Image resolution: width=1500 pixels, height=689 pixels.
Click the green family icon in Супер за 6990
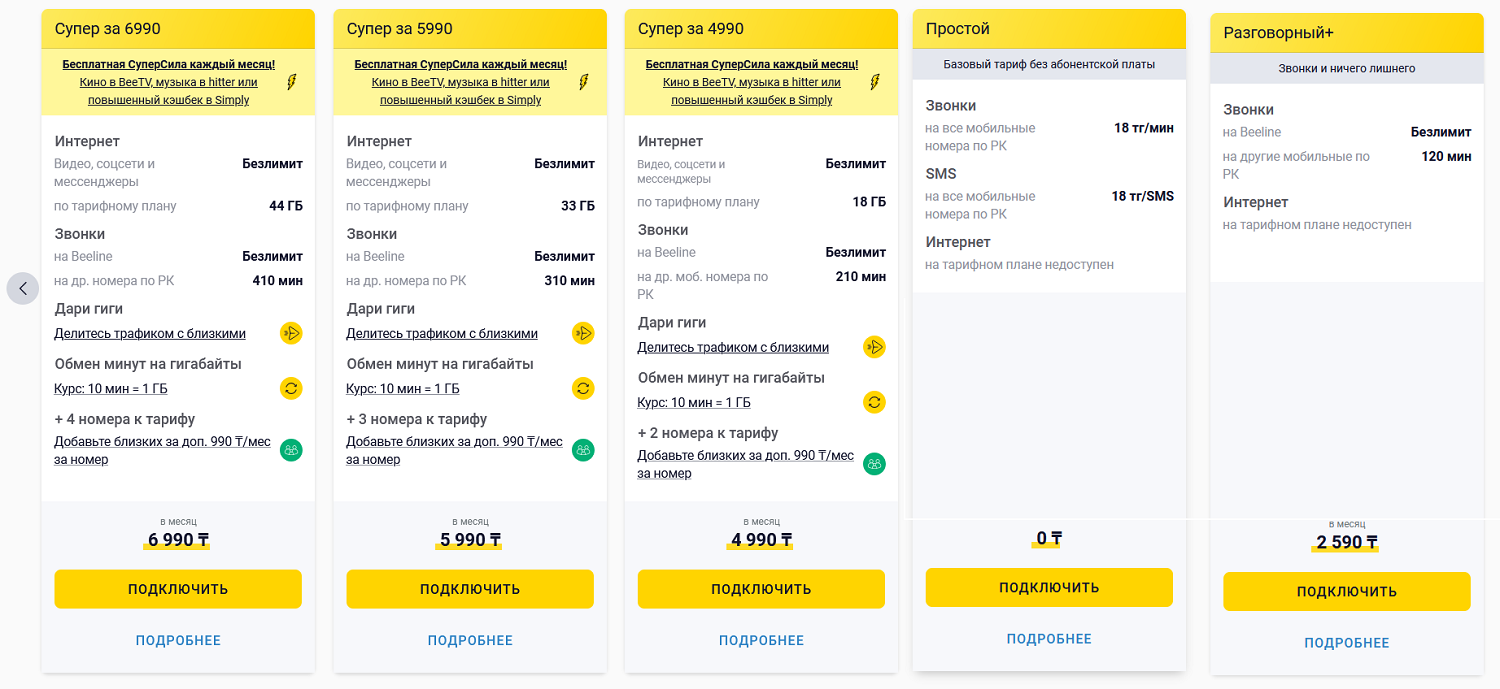coord(291,450)
